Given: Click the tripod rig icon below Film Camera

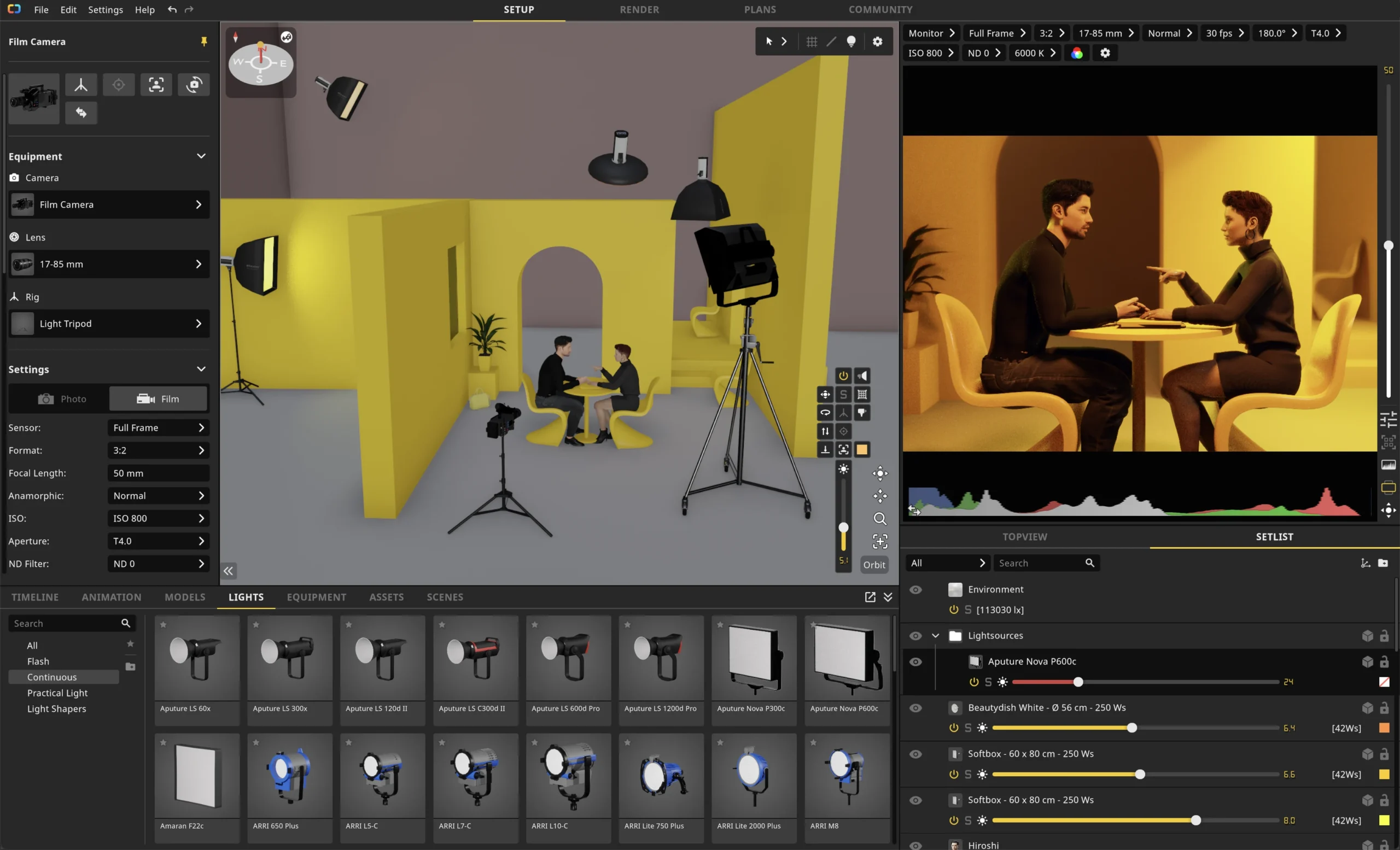Looking at the screenshot, I should tap(81, 85).
